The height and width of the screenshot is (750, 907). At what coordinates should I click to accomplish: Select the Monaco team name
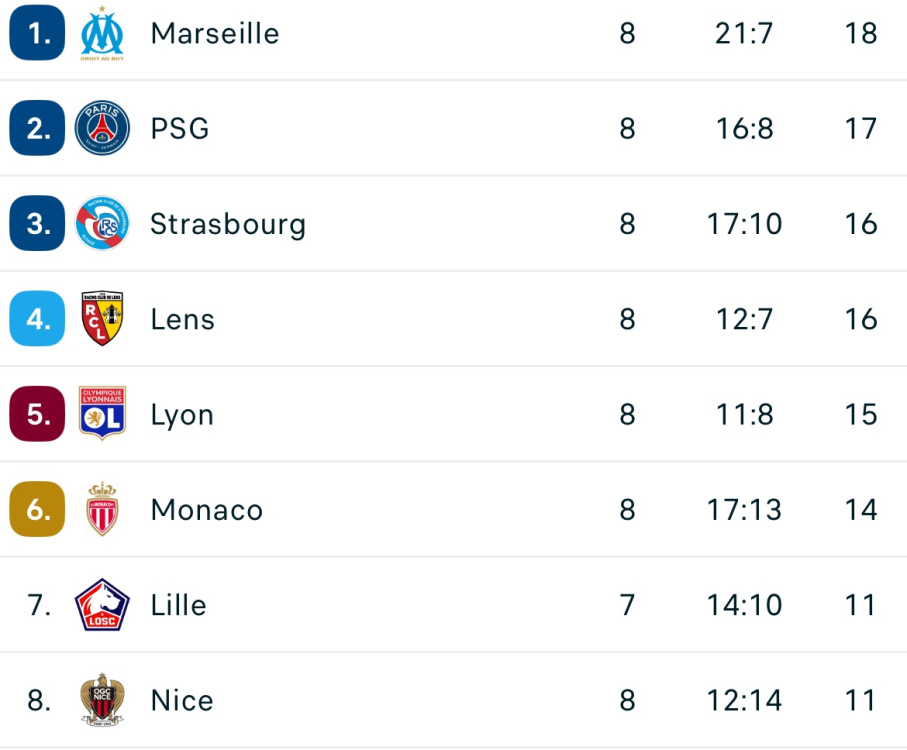pyautogui.click(x=207, y=510)
